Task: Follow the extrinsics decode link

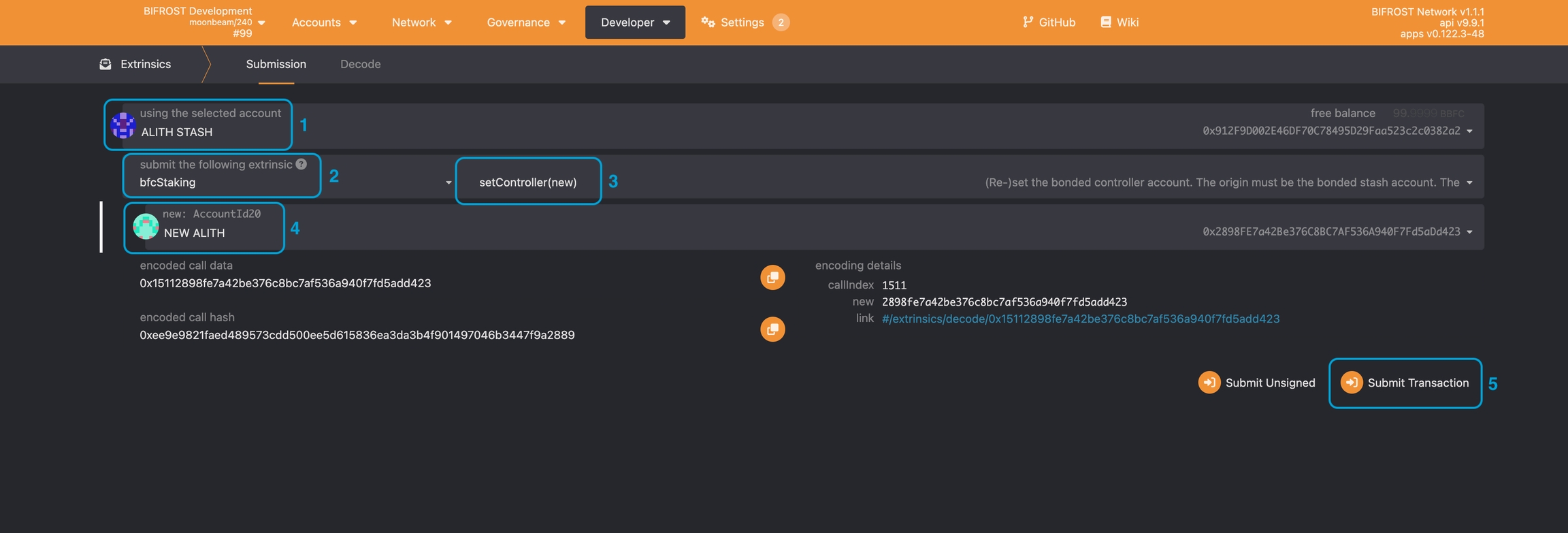Action: (1080, 319)
